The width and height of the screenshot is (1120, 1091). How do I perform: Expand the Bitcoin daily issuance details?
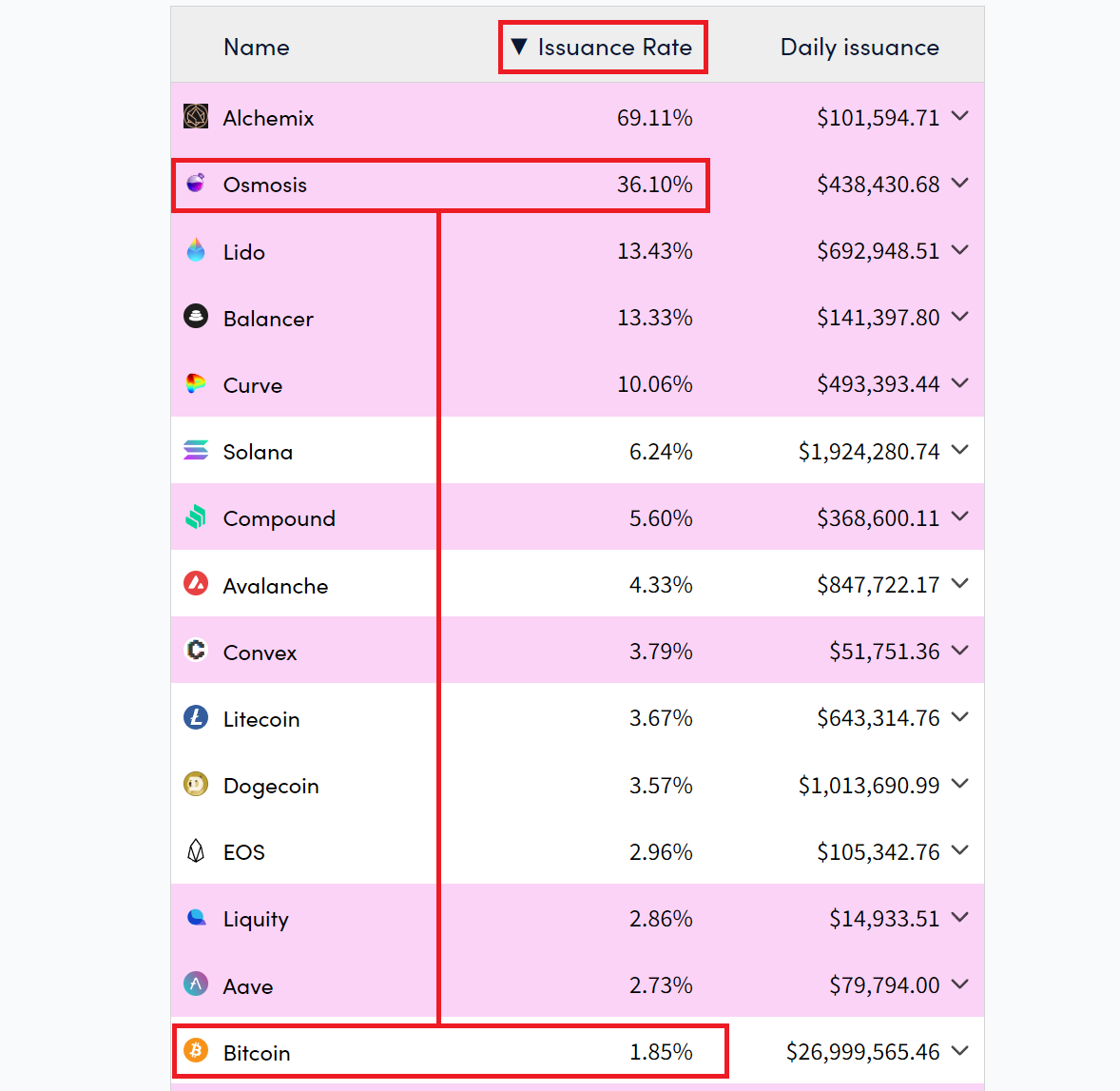[x=961, y=1051]
